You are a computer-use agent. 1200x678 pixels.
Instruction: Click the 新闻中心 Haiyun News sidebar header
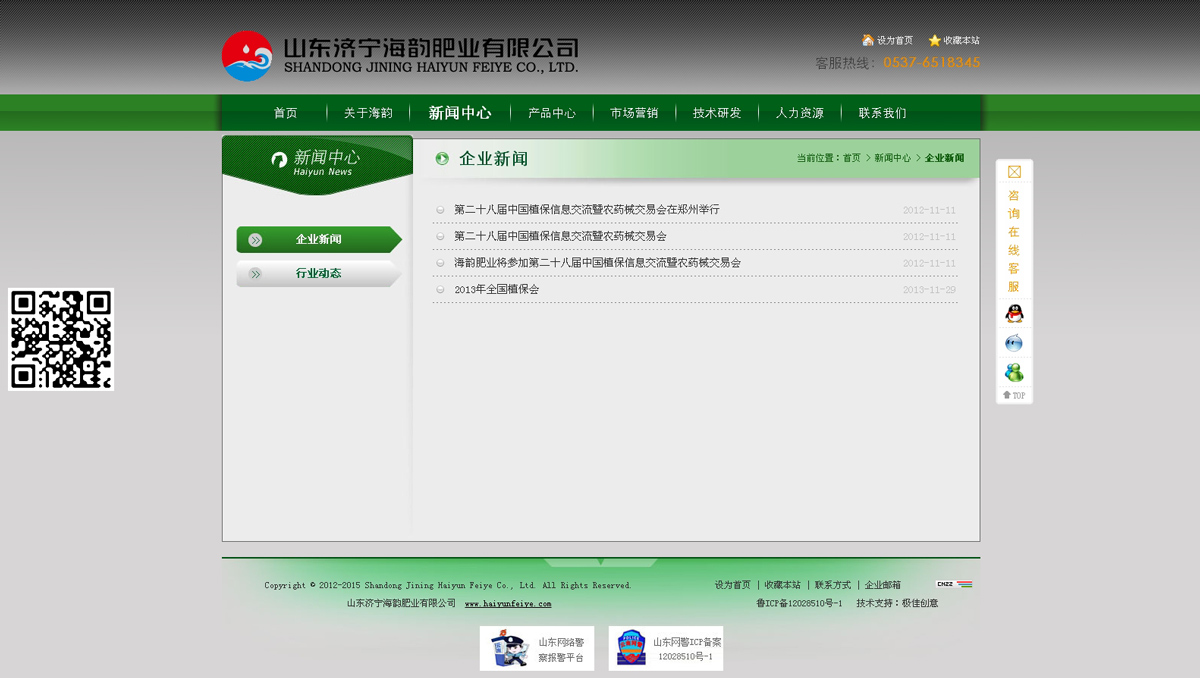point(317,164)
